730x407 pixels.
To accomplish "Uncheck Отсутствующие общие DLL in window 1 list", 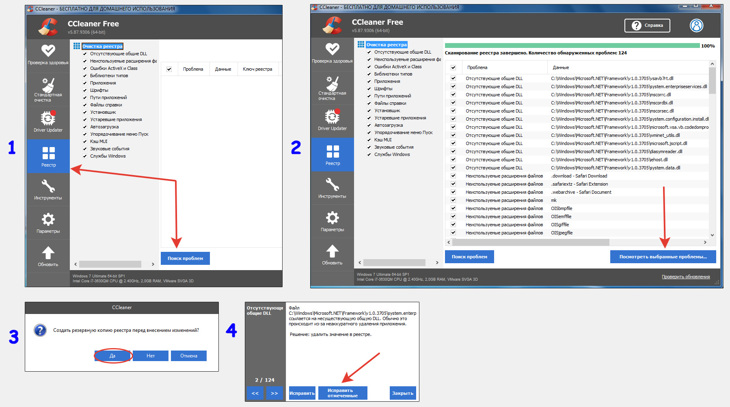I will pos(85,54).
